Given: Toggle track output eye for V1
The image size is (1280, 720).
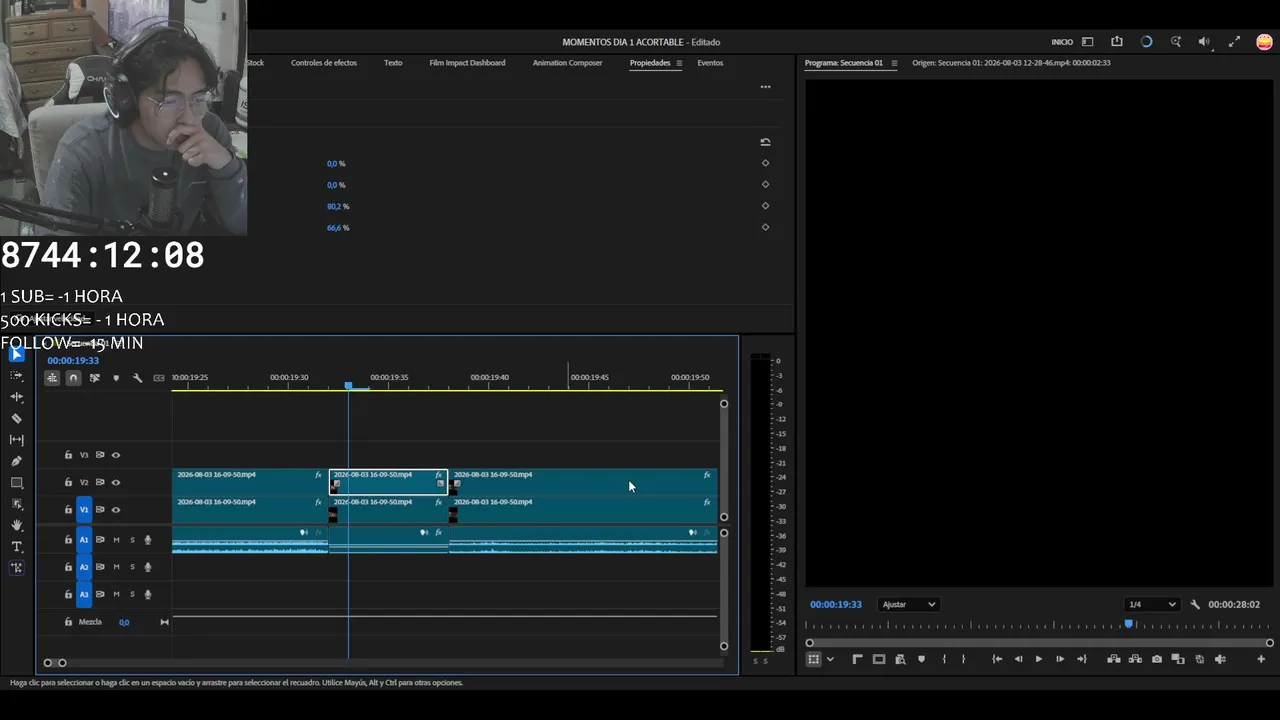Looking at the screenshot, I should pyautogui.click(x=116, y=510).
